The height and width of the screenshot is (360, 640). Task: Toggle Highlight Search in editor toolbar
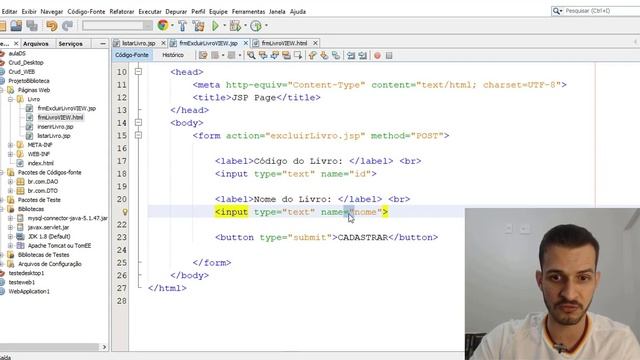286,56
